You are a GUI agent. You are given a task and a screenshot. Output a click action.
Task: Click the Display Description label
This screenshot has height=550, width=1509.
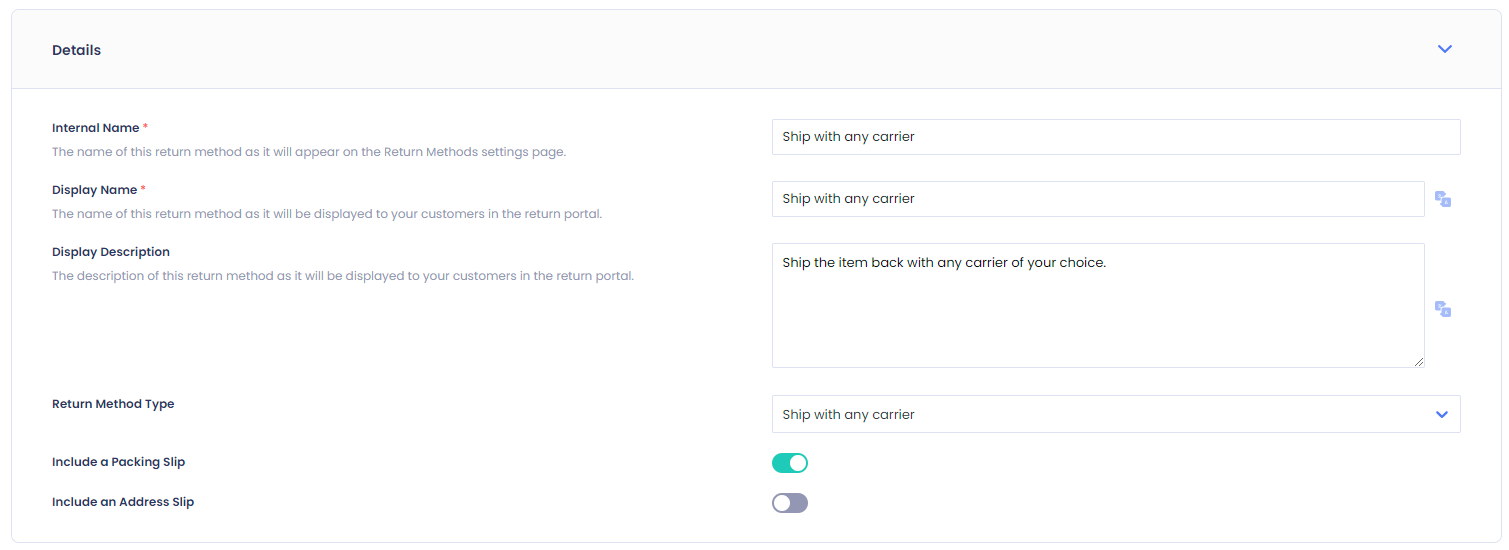coord(111,252)
